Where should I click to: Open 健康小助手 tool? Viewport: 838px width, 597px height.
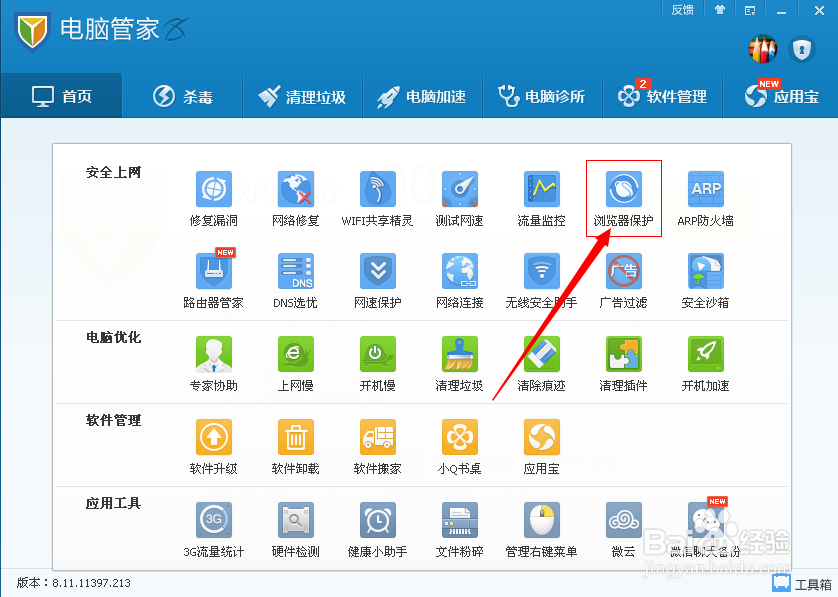point(377,520)
